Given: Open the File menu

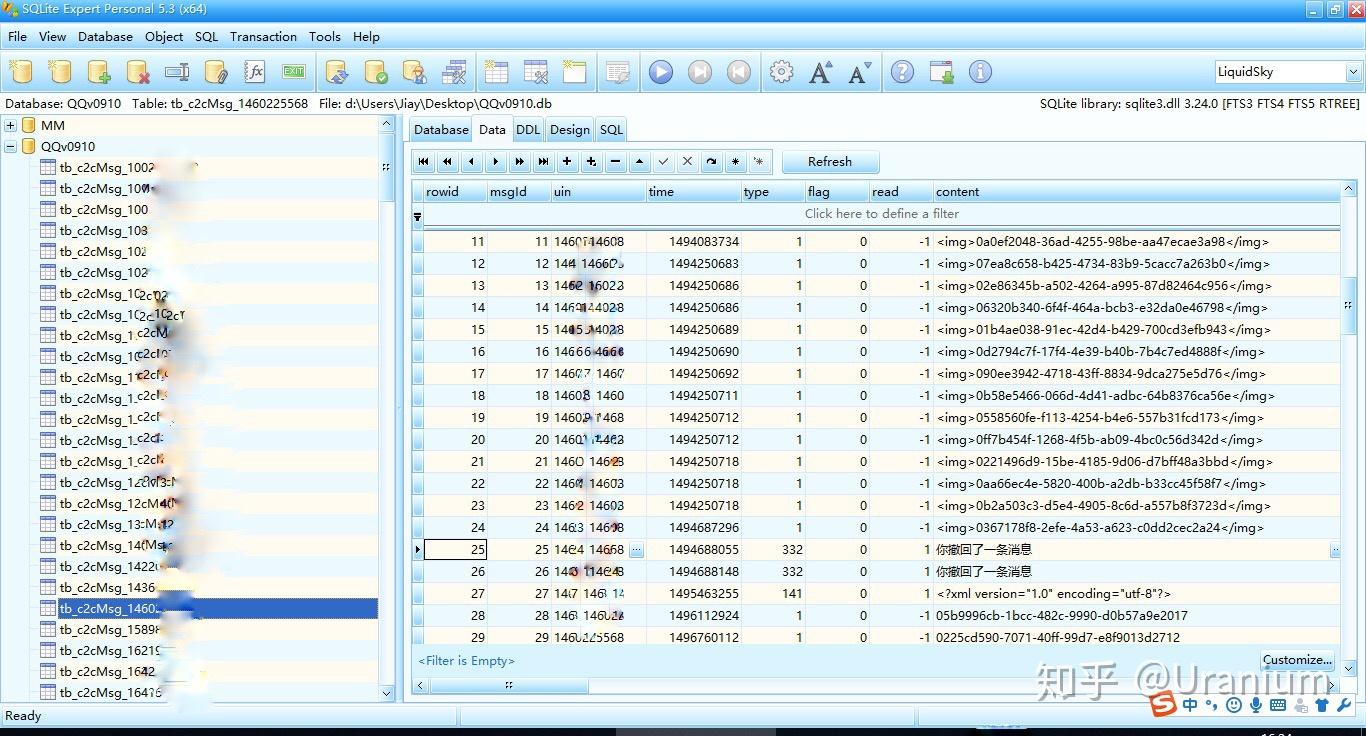Looking at the screenshot, I should 17,37.
